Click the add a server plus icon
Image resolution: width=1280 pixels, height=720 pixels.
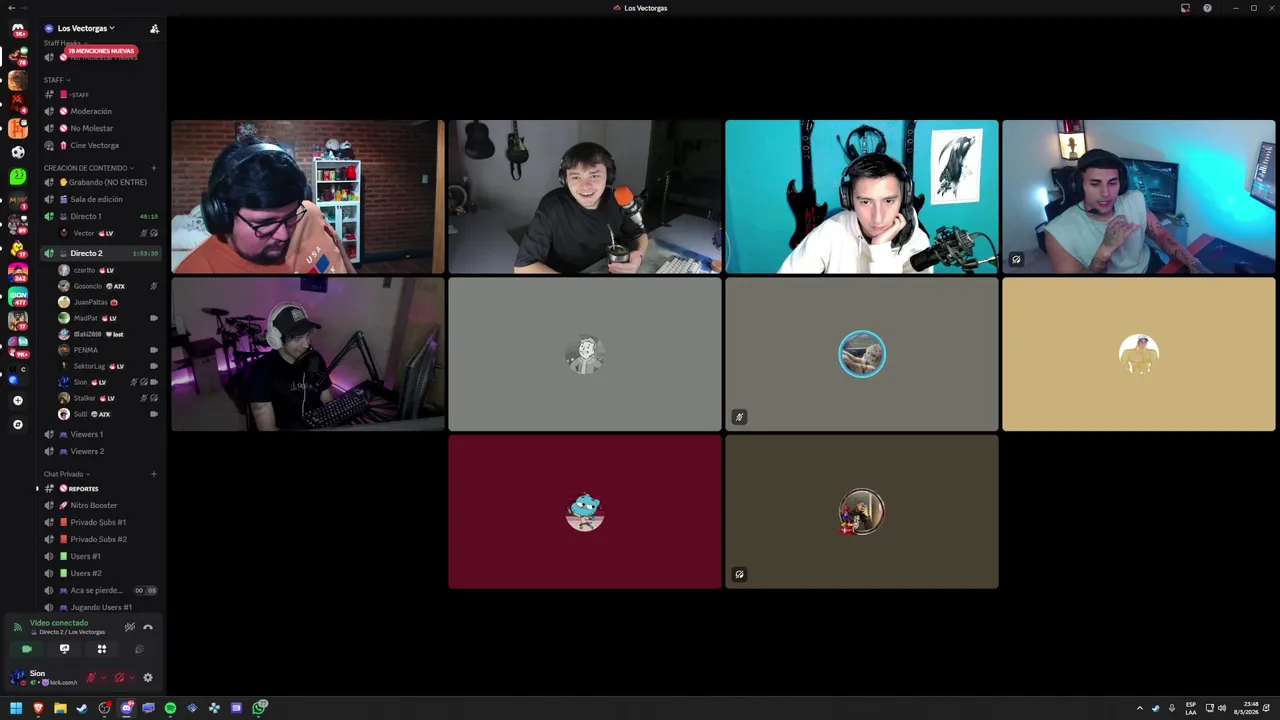tap(18, 400)
